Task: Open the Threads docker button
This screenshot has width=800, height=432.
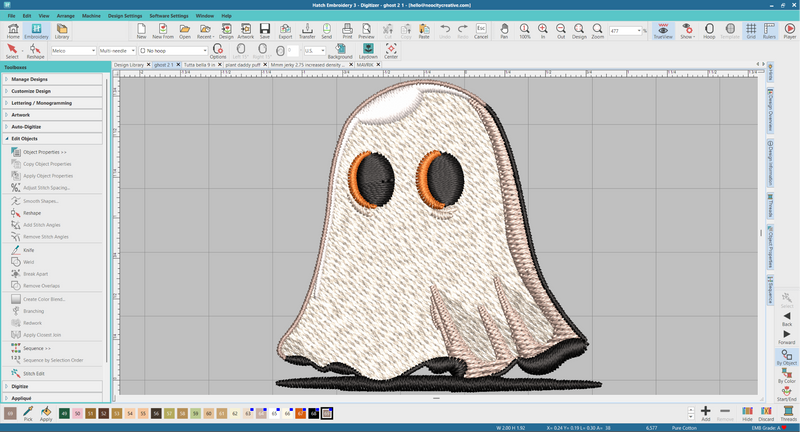Action: pyautogui.click(x=788, y=413)
